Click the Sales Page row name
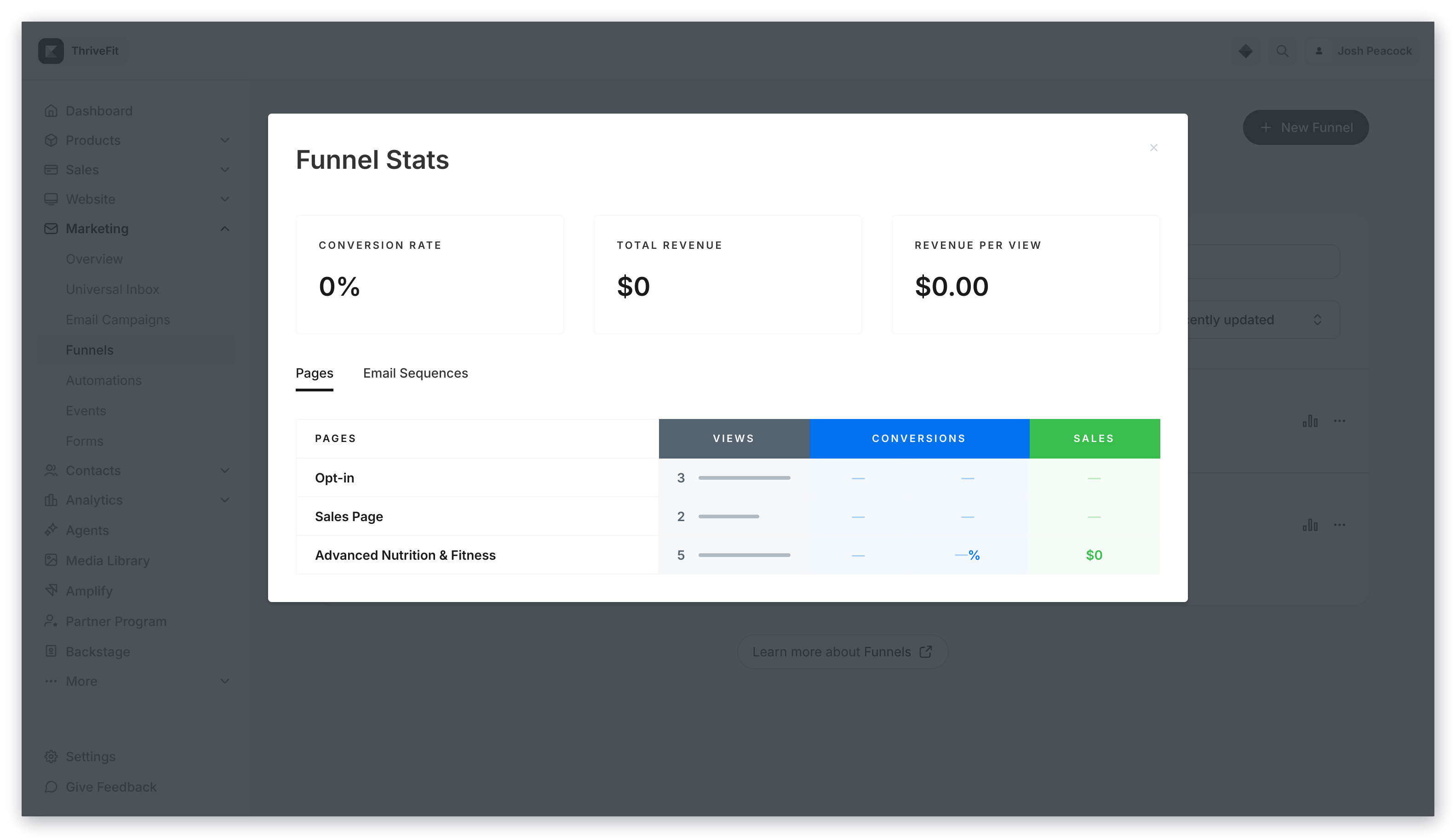 pyautogui.click(x=349, y=516)
